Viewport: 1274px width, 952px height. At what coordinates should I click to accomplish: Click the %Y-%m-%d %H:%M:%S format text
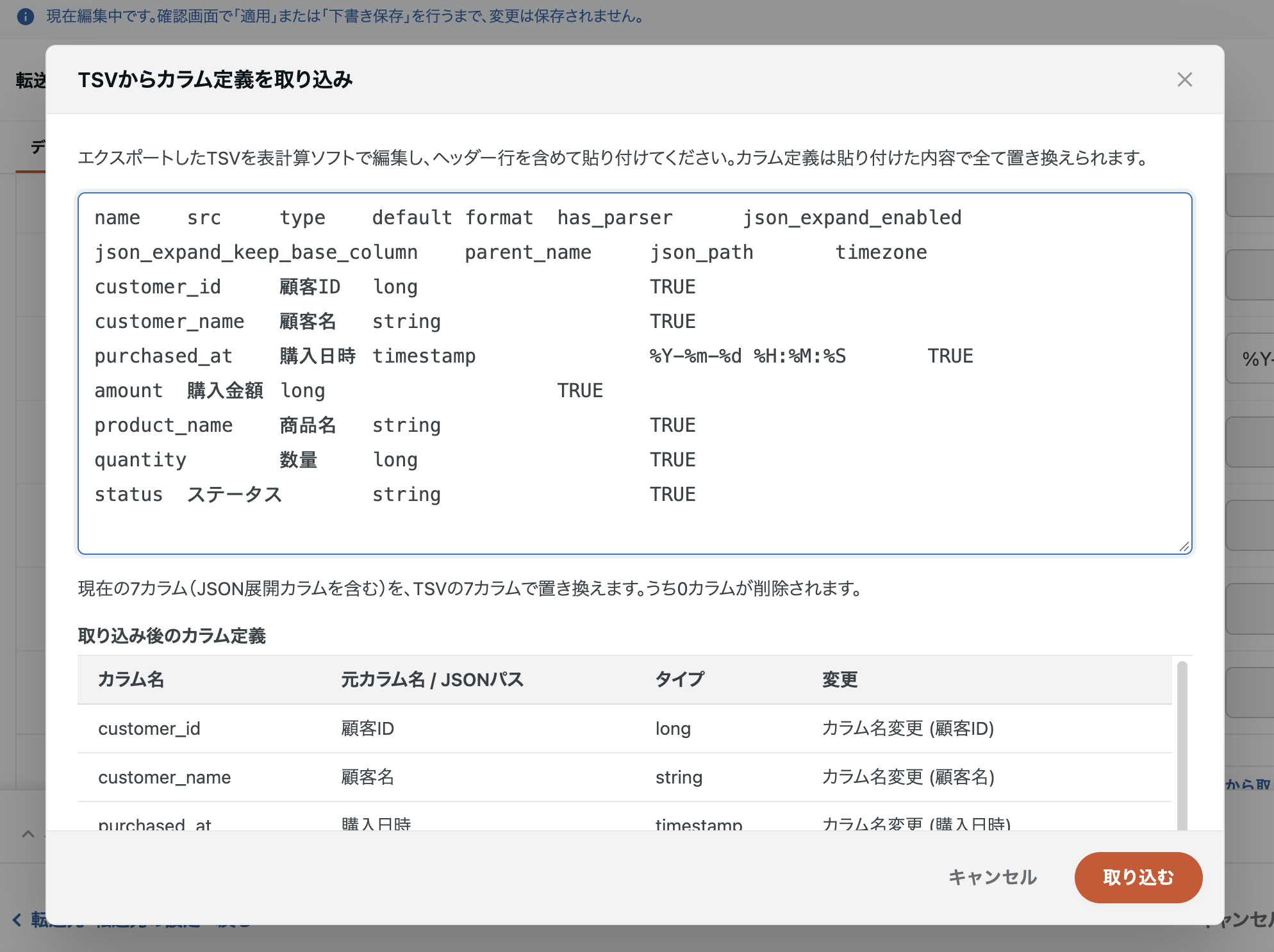click(x=748, y=356)
